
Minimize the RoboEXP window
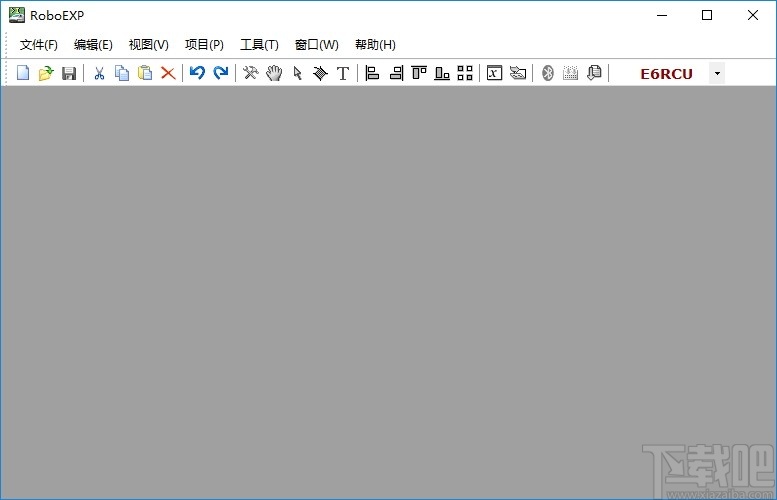[x=662, y=15]
